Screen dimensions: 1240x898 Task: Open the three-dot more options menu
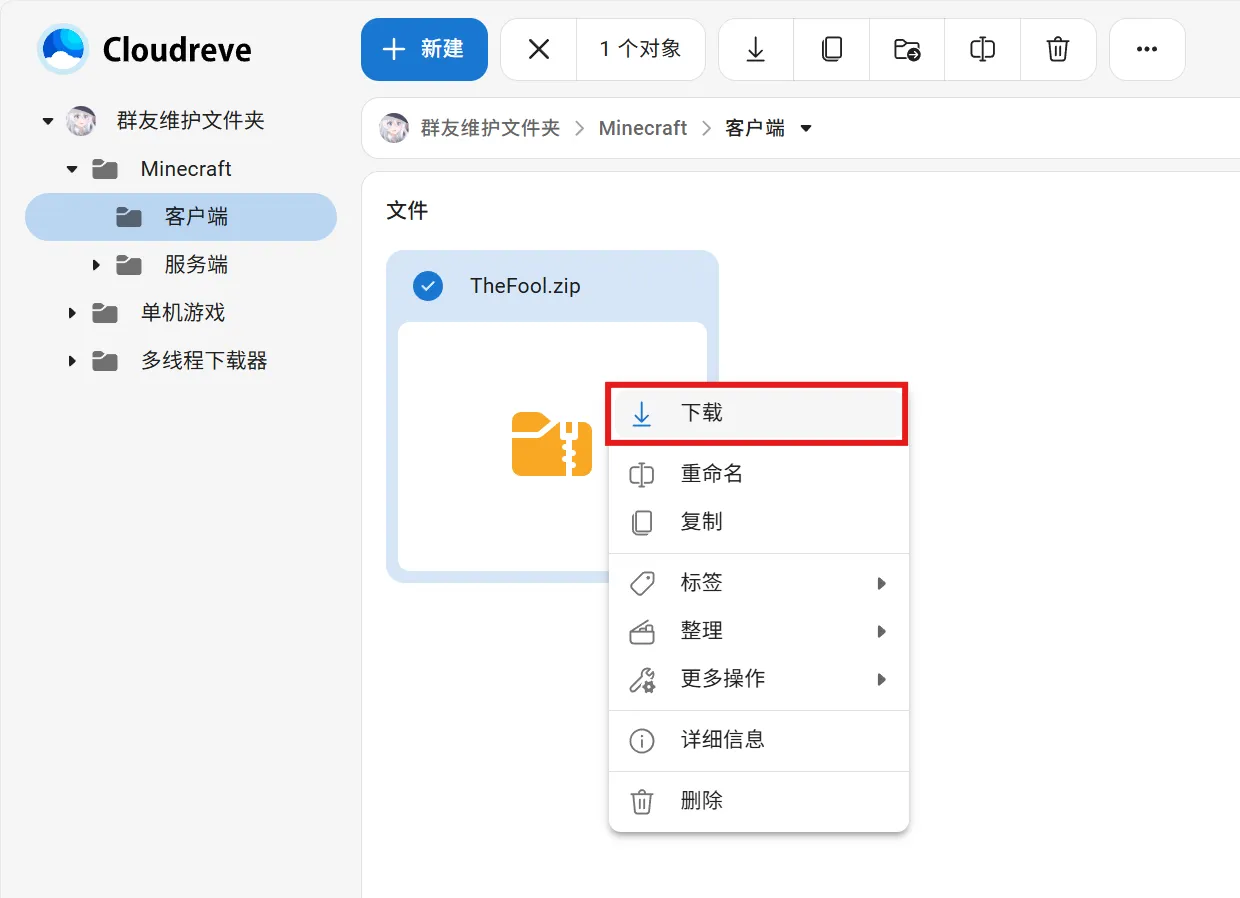pos(1147,49)
